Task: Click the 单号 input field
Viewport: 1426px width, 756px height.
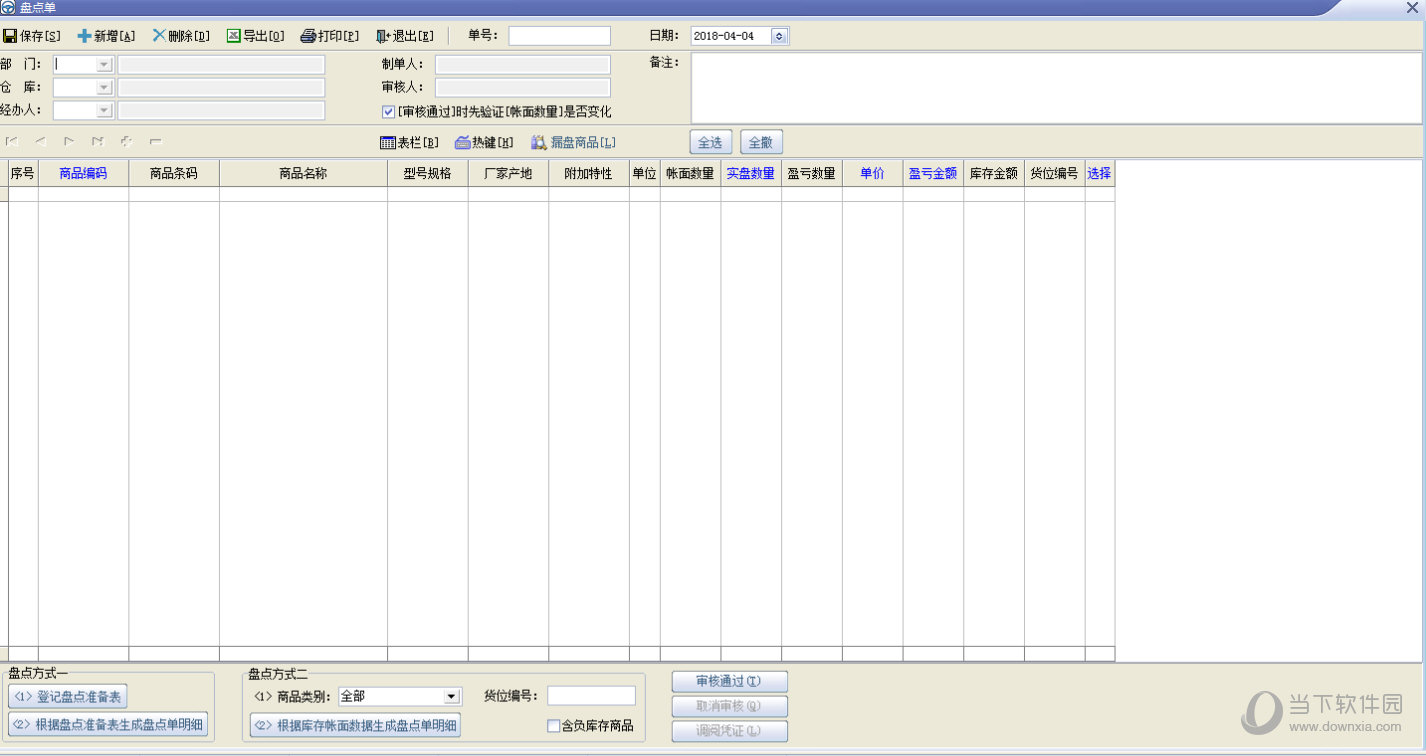Action: [559, 36]
